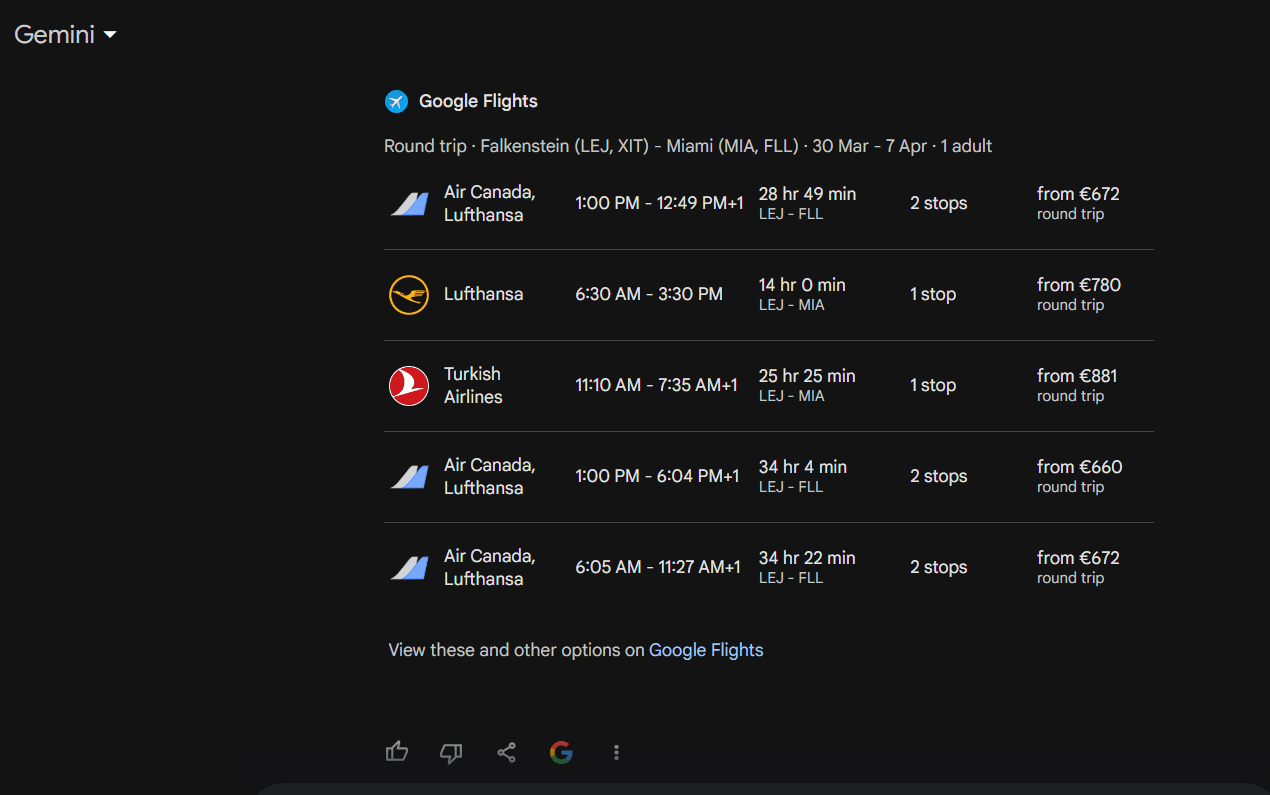This screenshot has height=795, width=1270.
Task: Click the from €780 price
Action: point(1079,285)
